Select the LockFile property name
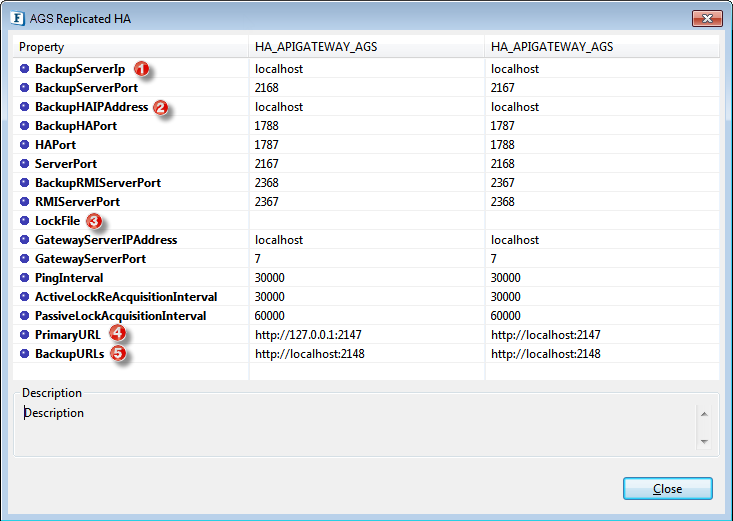 (x=57, y=221)
